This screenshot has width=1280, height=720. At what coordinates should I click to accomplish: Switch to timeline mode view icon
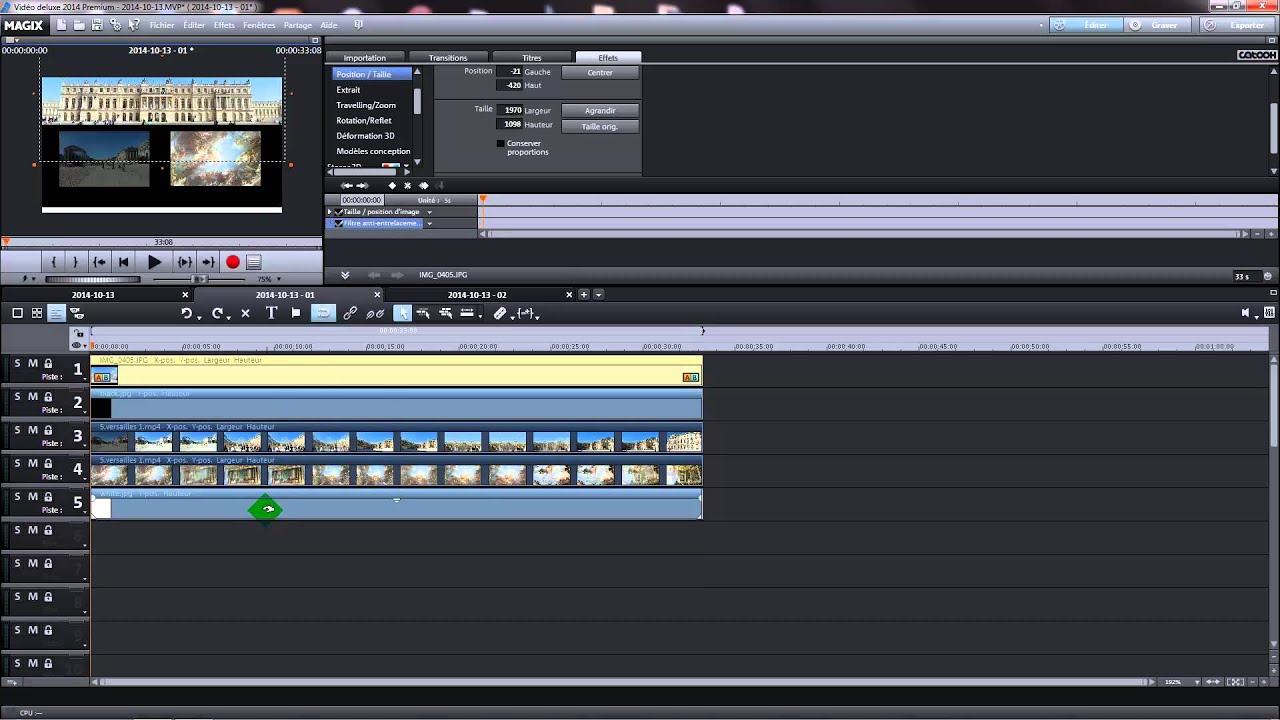point(56,313)
